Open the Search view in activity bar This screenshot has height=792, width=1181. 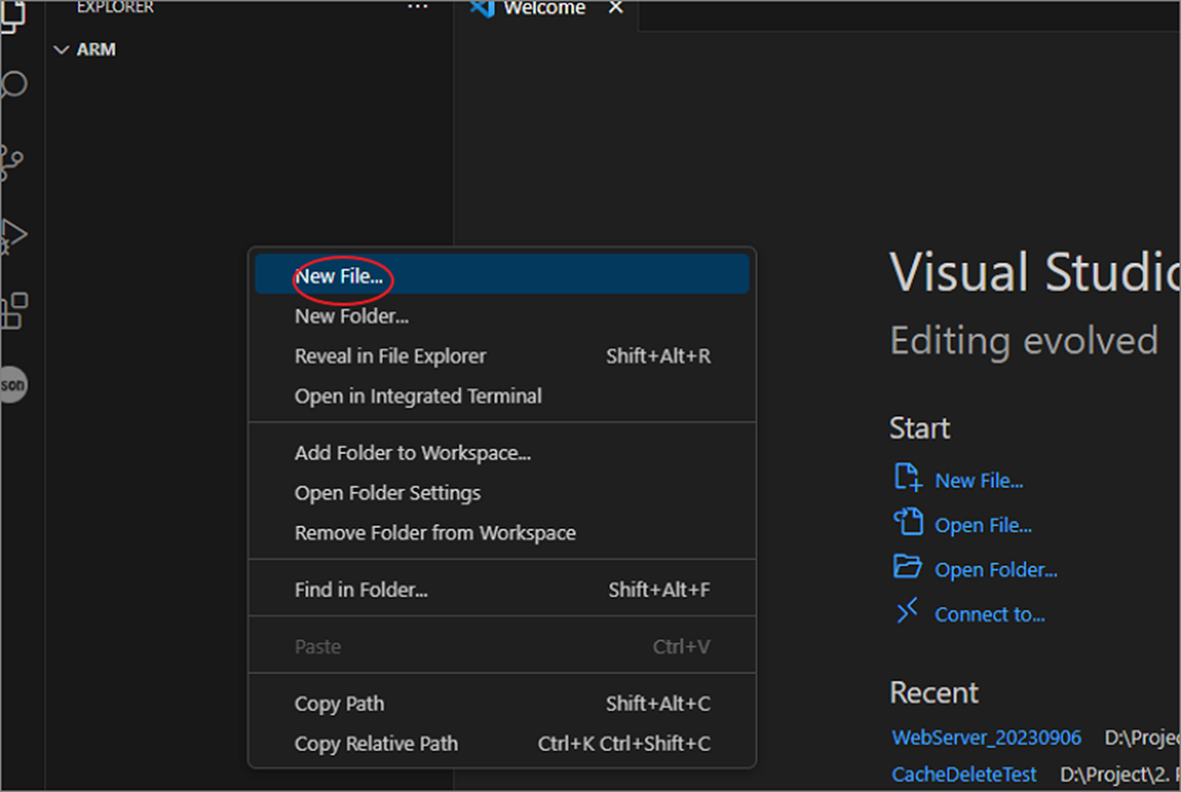click(14, 84)
